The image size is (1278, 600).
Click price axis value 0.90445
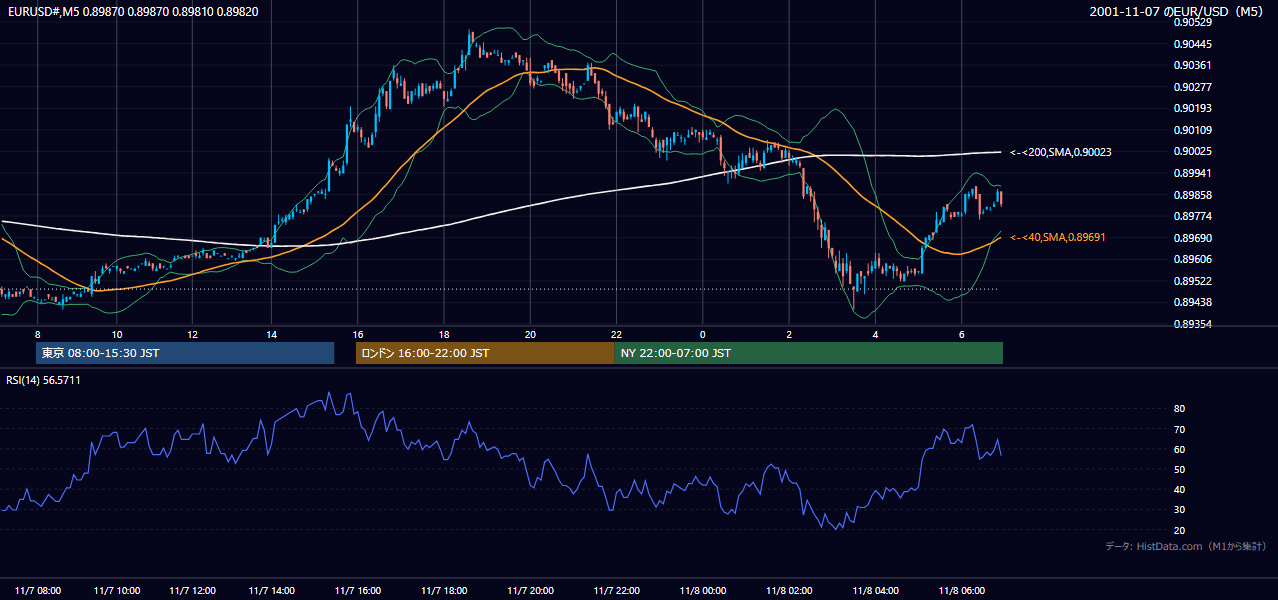(x=1192, y=44)
